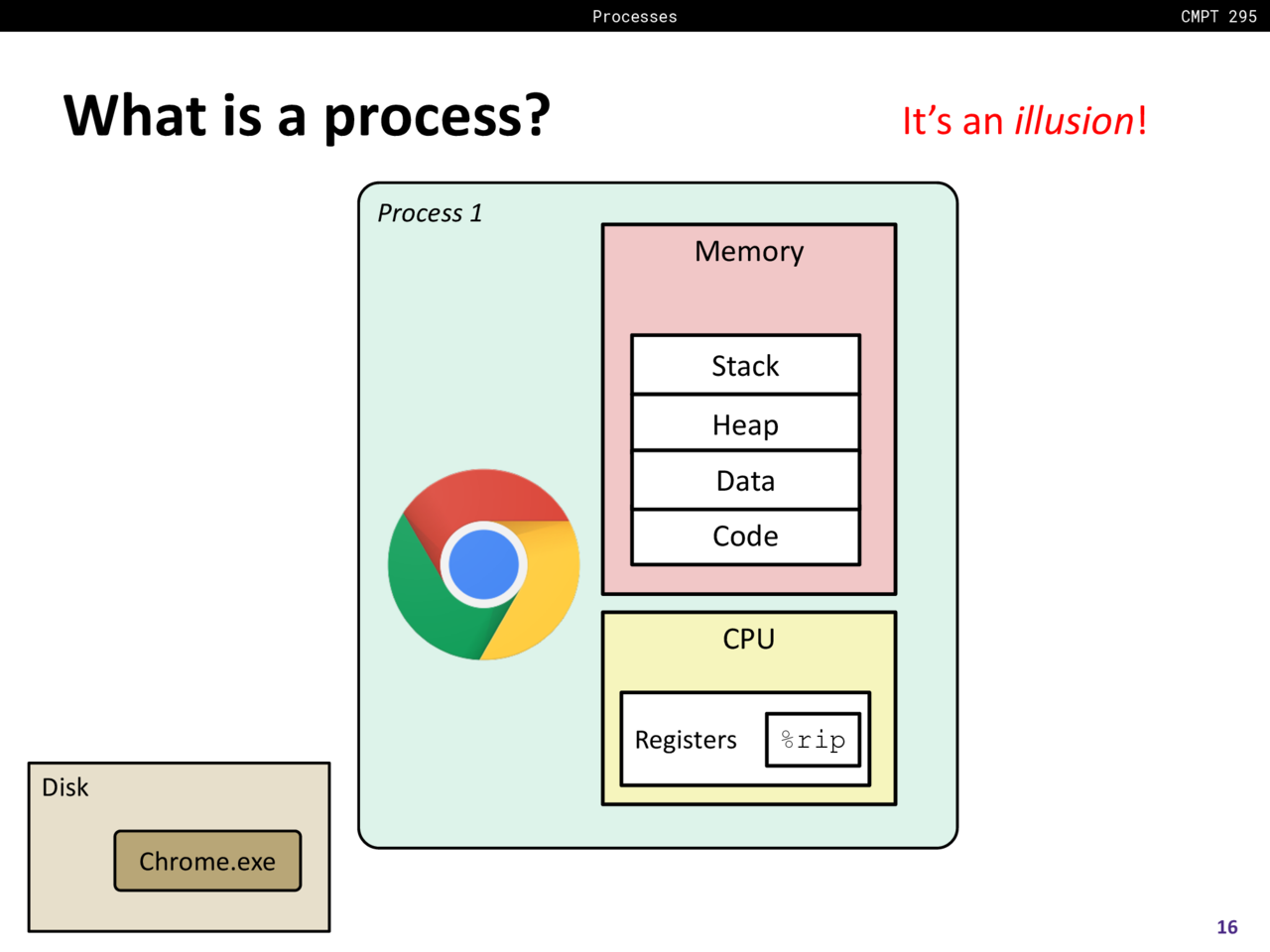The height and width of the screenshot is (952, 1270).
Task: Click the Code memory segment box
Action: click(745, 536)
